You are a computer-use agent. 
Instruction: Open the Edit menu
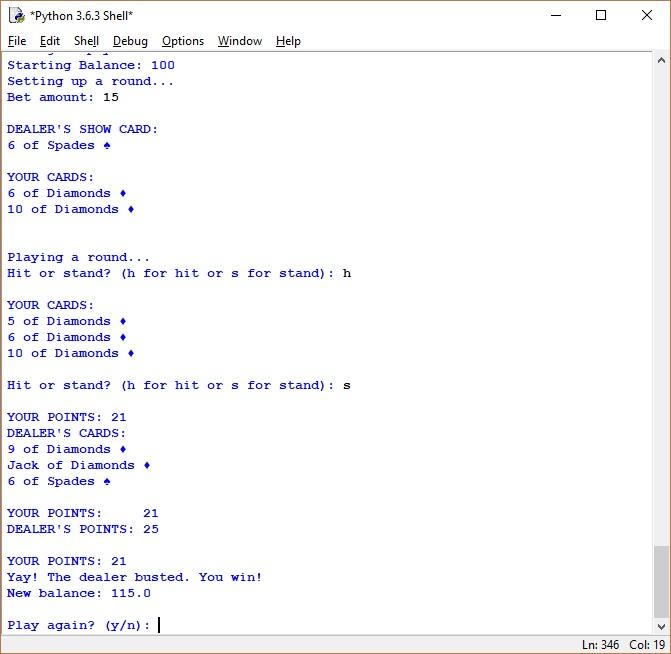[50, 41]
